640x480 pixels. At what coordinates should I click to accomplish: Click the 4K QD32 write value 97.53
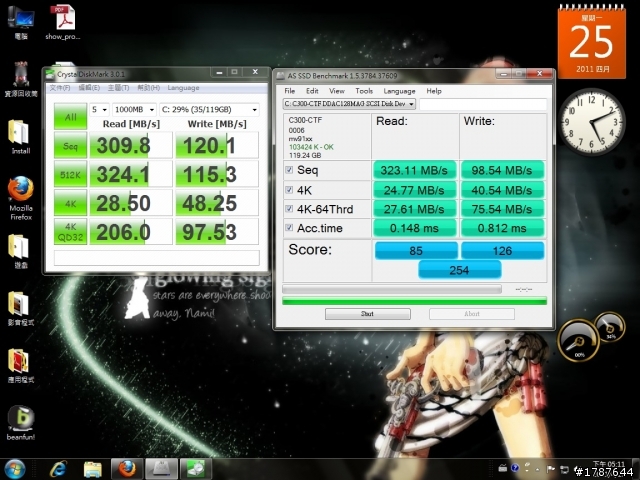(217, 232)
